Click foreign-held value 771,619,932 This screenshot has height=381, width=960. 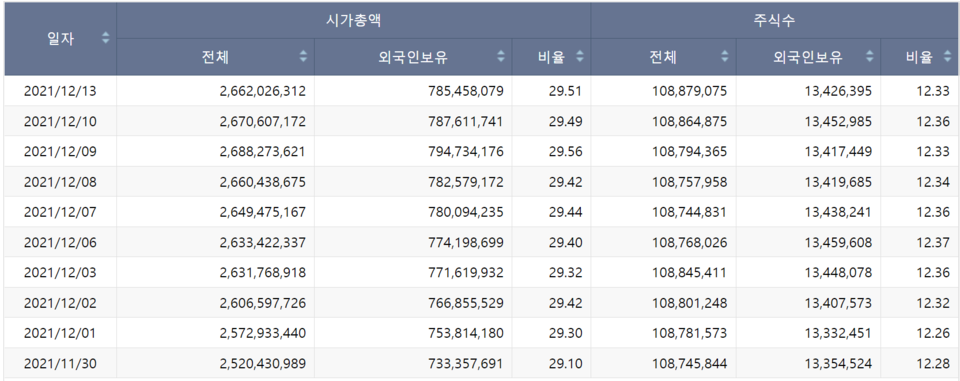[467, 273]
